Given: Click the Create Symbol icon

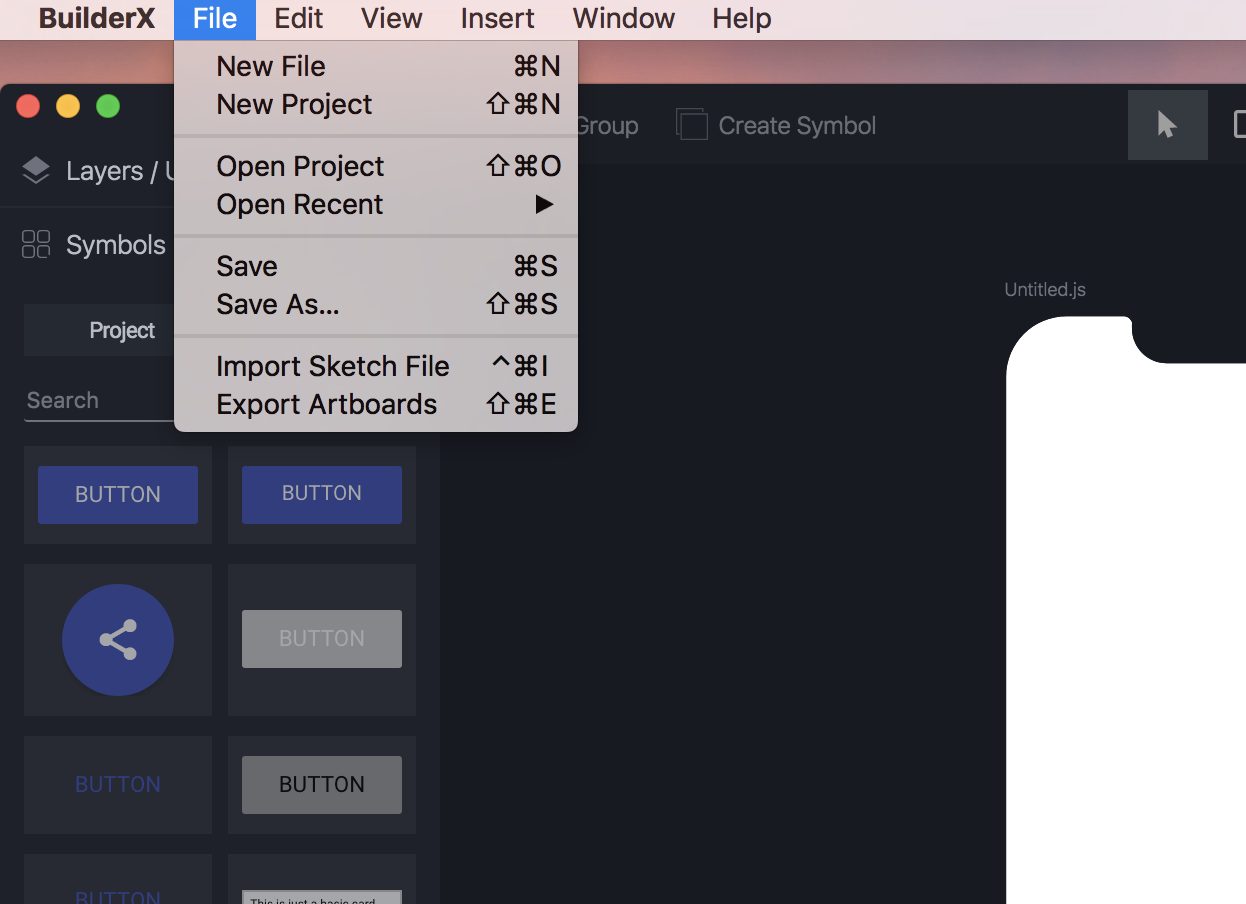Looking at the screenshot, I should tap(692, 125).
